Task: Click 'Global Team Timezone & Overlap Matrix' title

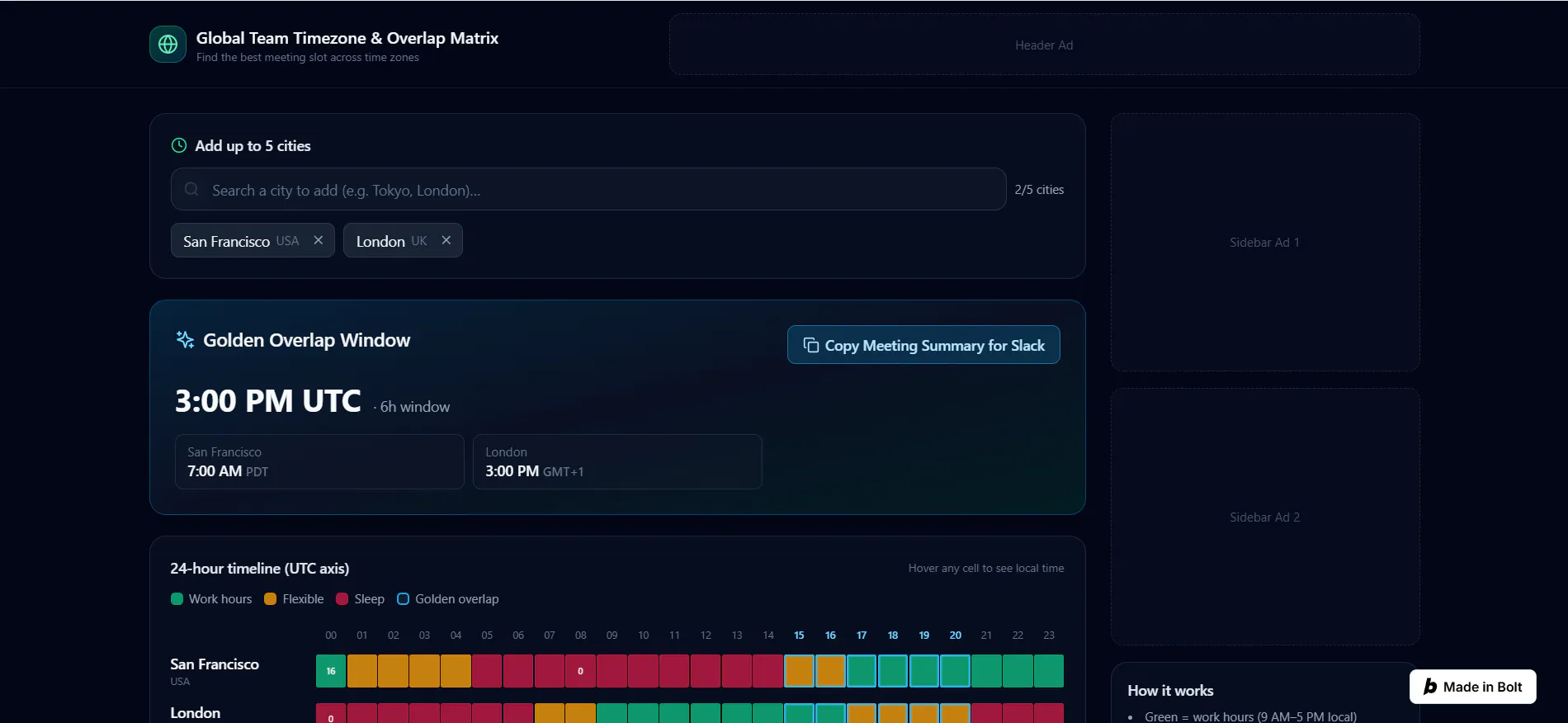Action: [x=347, y=38]
